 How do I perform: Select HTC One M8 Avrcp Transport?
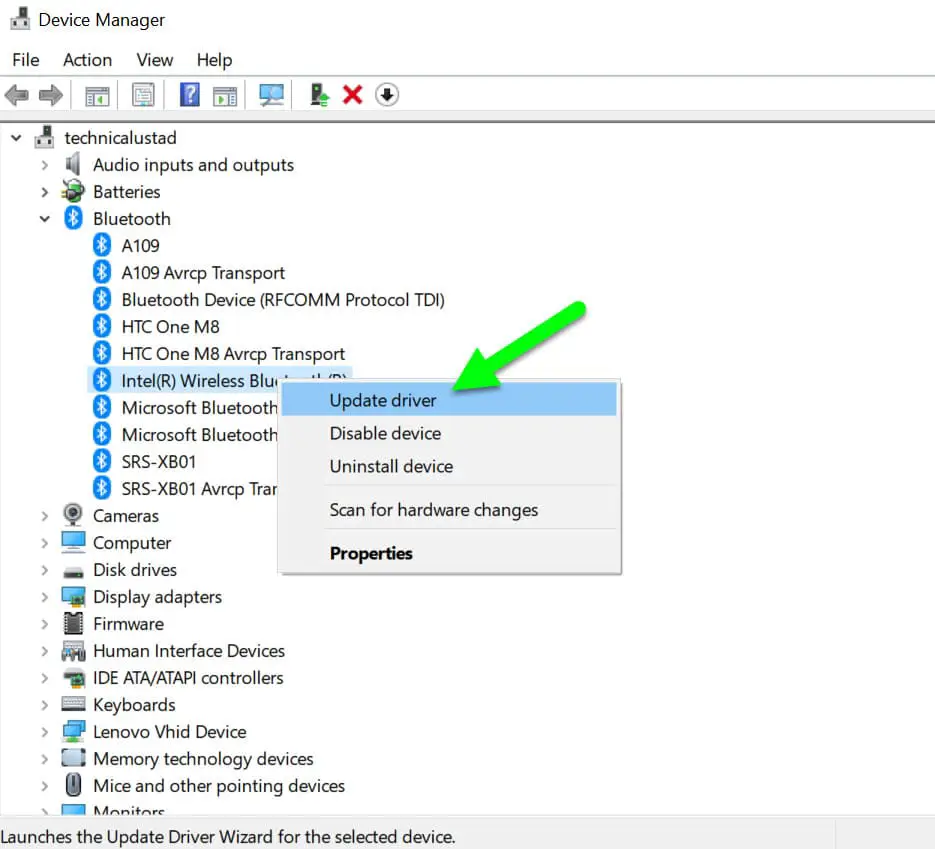coord(233,354)
